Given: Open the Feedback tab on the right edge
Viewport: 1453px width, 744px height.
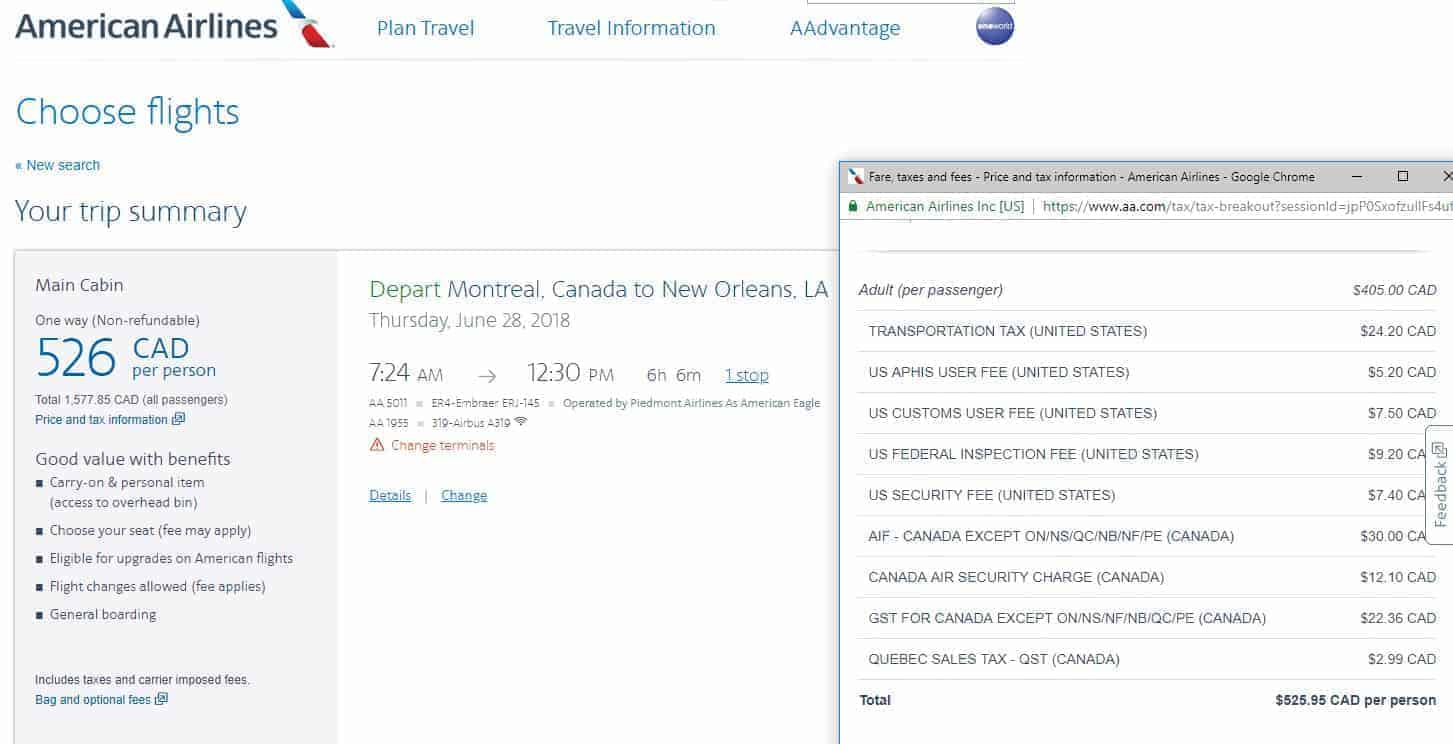Looking at the screenshot, I should pos(1438,483).
